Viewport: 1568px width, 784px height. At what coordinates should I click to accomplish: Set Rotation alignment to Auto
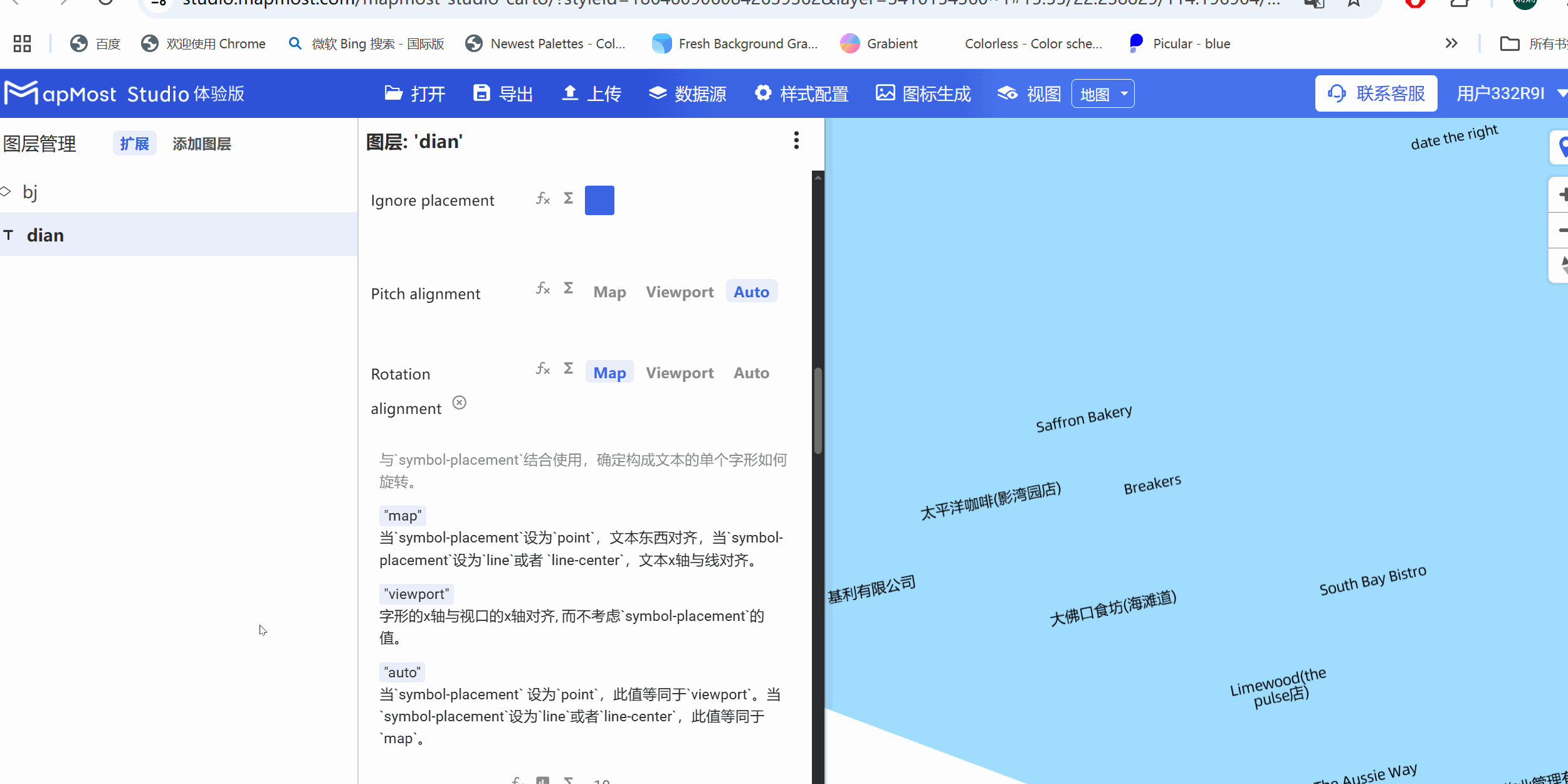[x=750, y=373]
